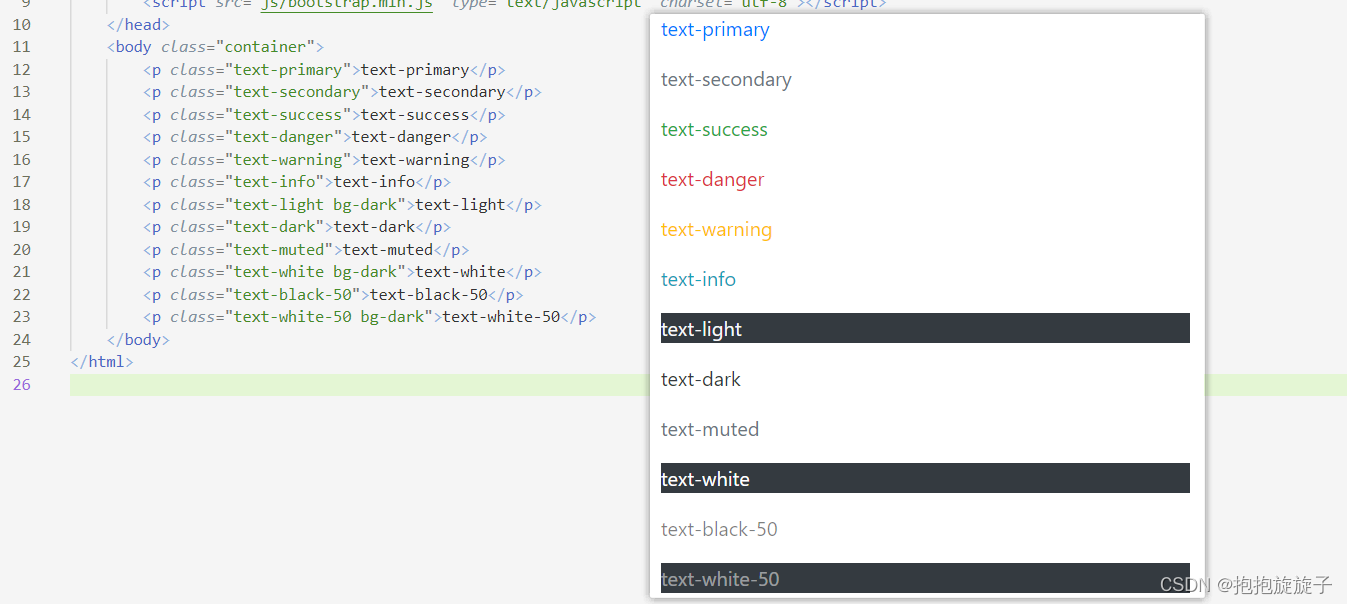Click line number 11 in the gutter
The image size is (1347, 604).
point(21,47)
